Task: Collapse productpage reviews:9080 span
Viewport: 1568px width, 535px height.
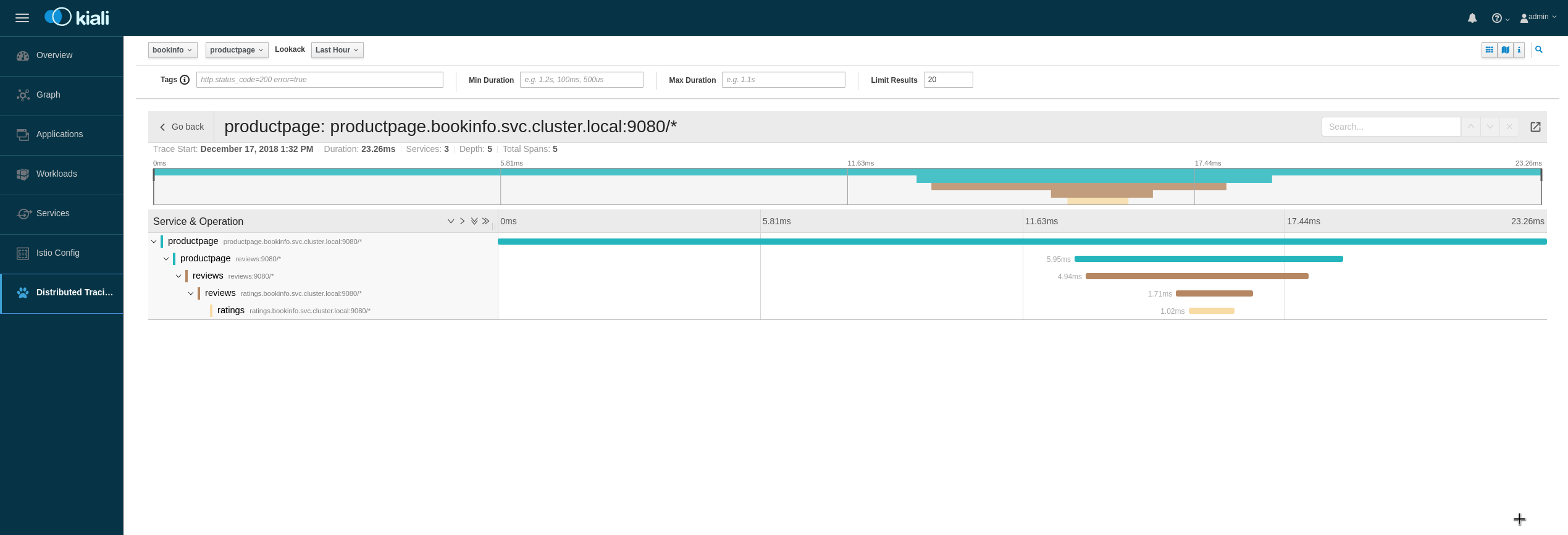Action: (166, 259)
